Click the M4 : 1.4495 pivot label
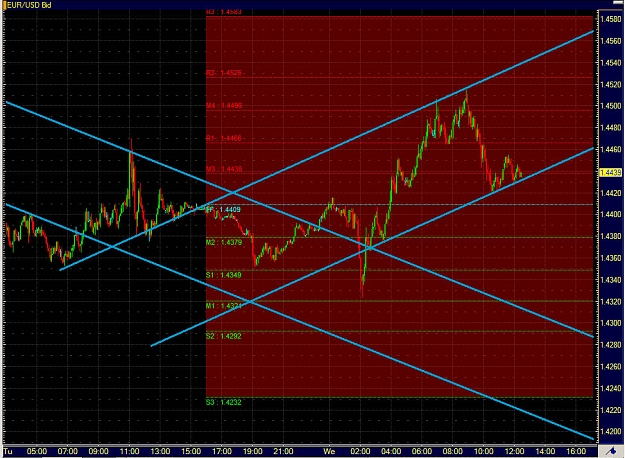625x458 pixels. [x=224, y=106]
